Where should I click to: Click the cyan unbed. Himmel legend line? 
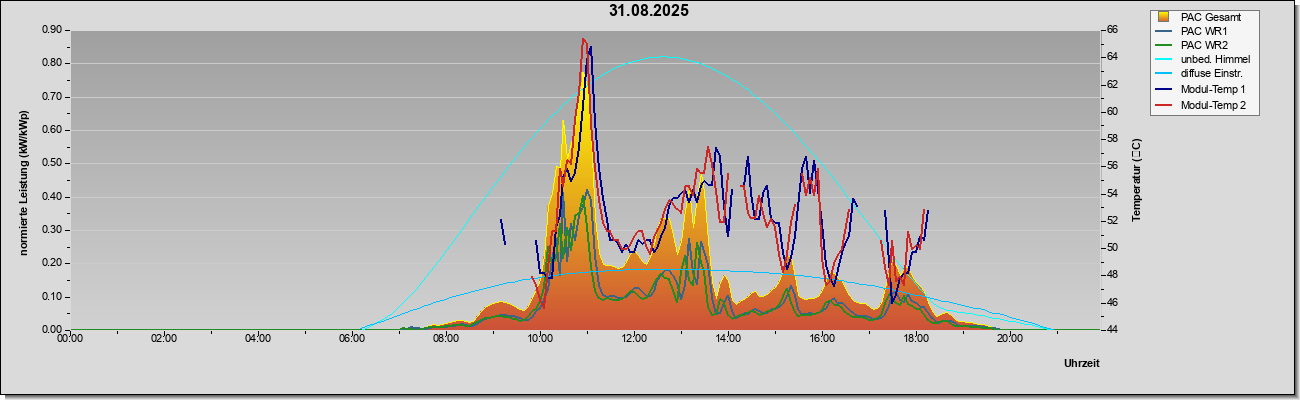pos(1163,61)
